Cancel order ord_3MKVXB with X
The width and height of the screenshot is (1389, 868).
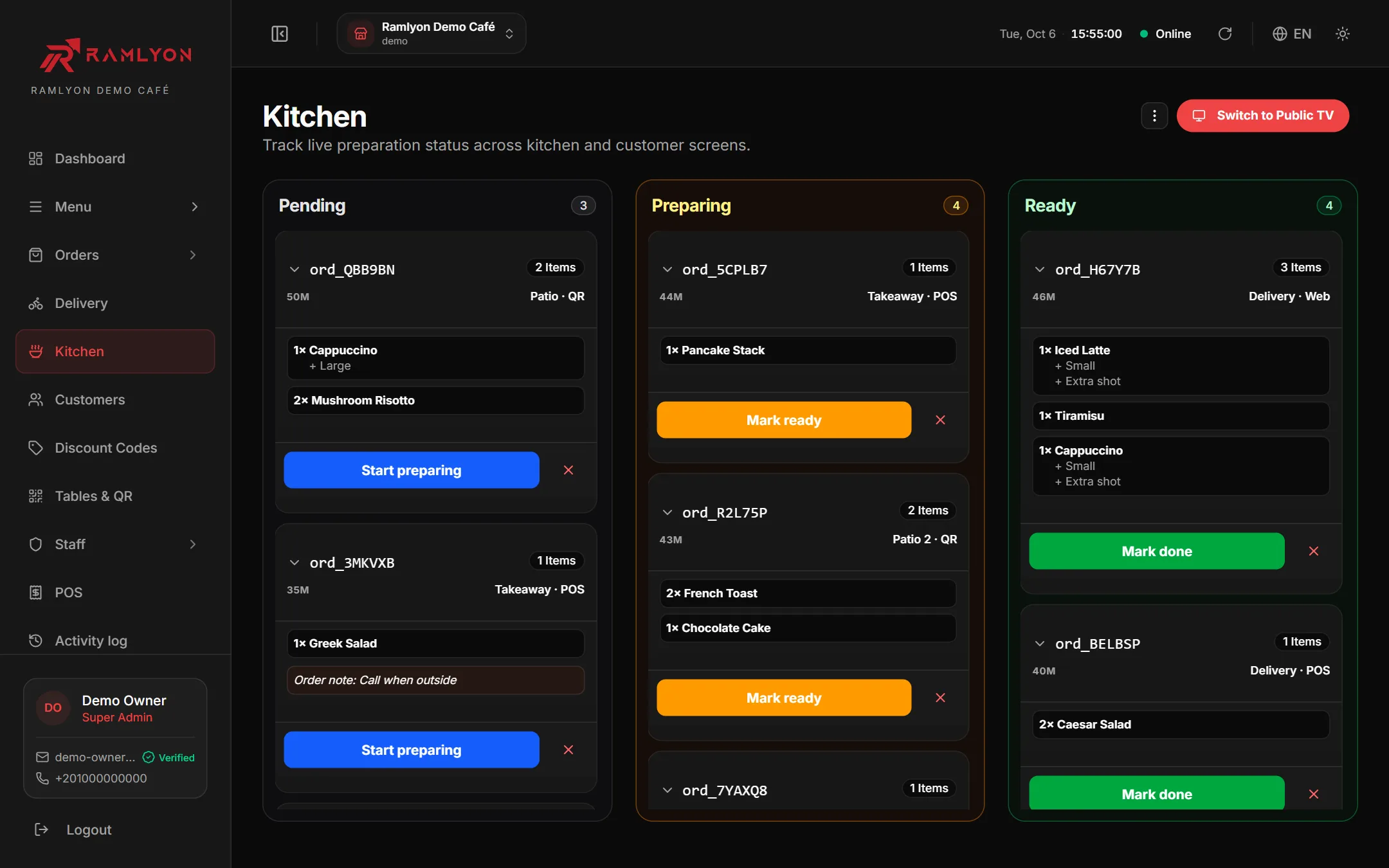tap(568, 750)
